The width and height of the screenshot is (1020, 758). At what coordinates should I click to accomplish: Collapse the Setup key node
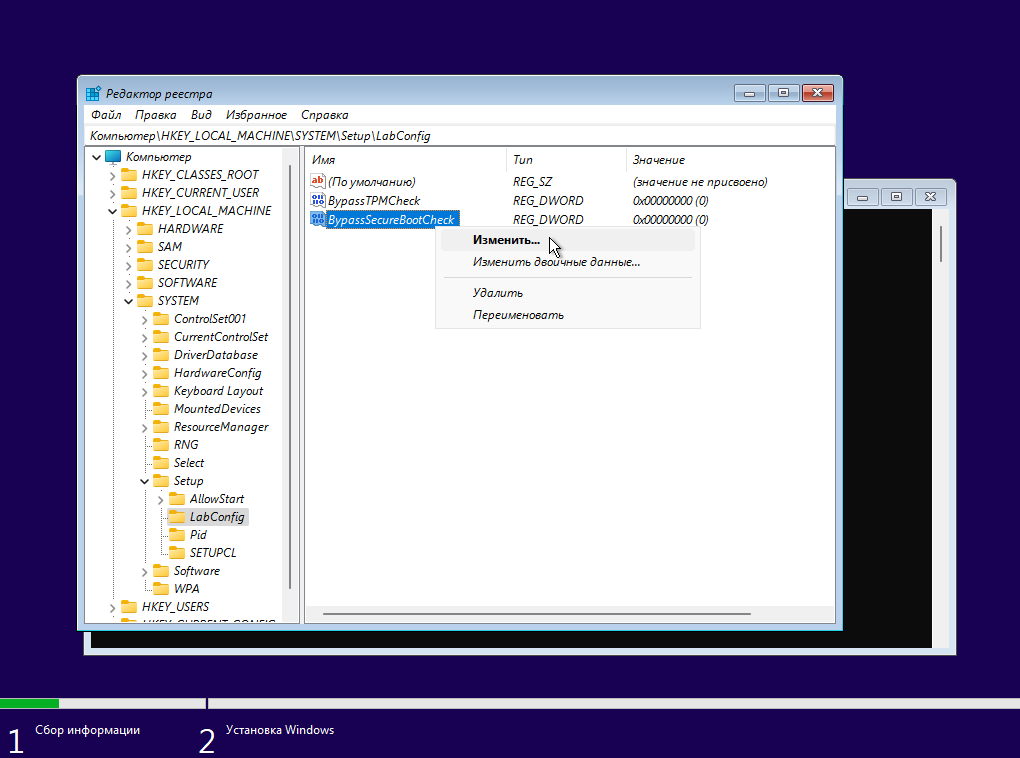tap(145, 481)
